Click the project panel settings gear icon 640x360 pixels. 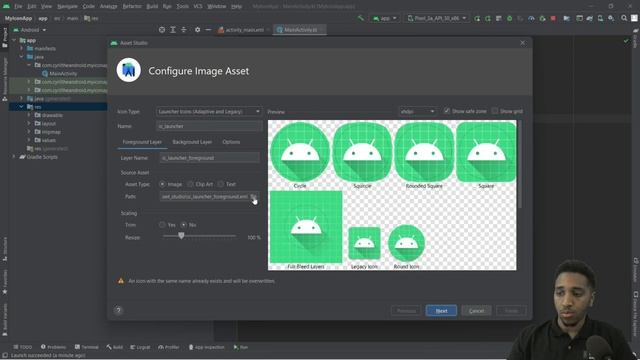tap(198, 30)
